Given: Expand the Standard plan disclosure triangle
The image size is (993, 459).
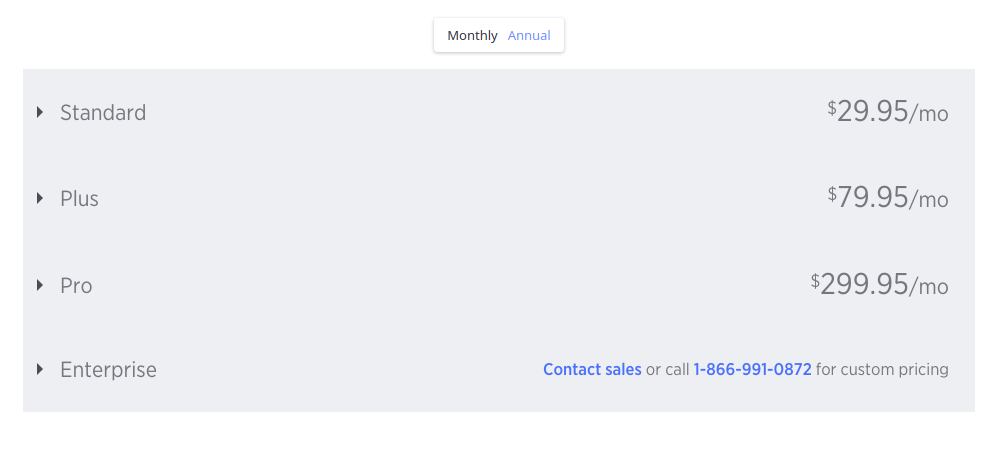Looking at the screenshot, I should (x=40, y=112).
